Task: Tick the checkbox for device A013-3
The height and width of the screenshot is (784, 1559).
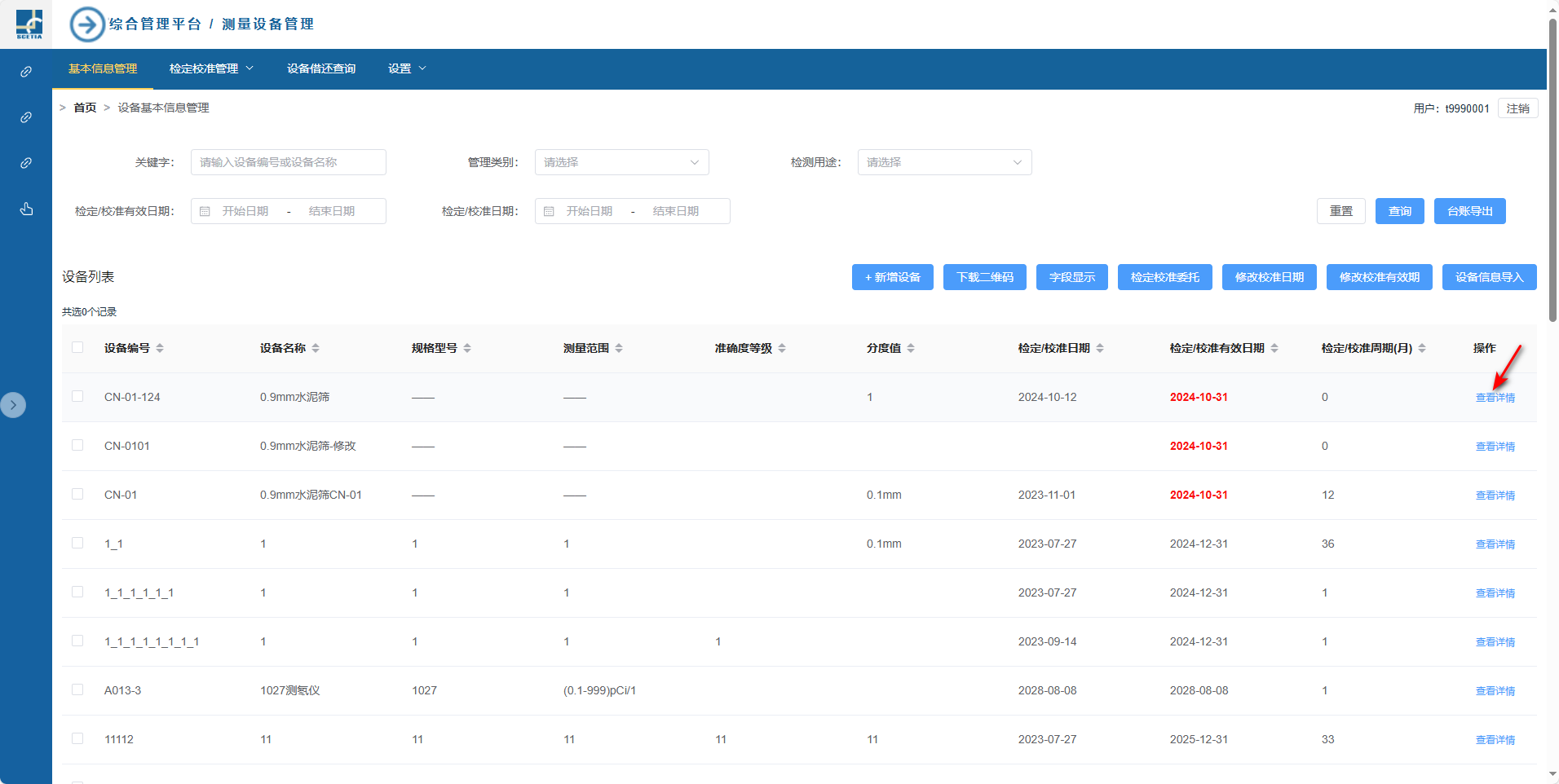Action: [x=77, y=689]
